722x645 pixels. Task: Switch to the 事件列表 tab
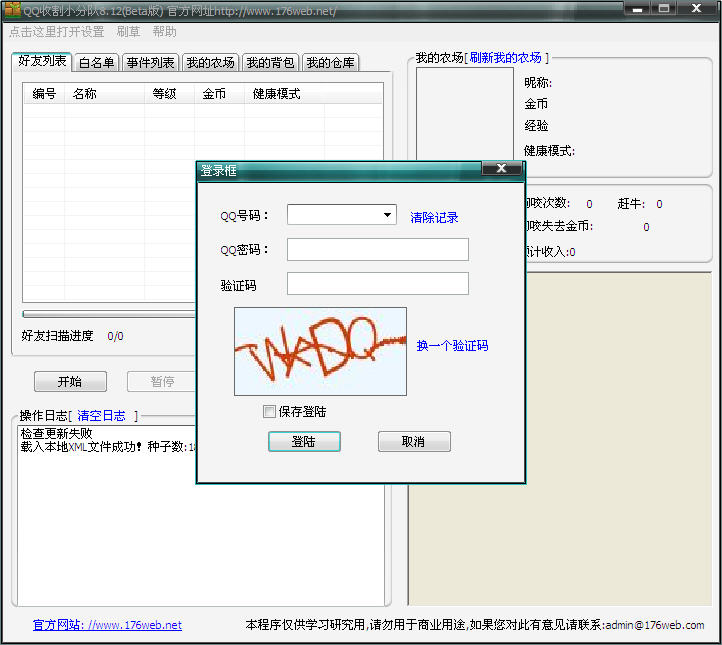[x=150, y=63]
